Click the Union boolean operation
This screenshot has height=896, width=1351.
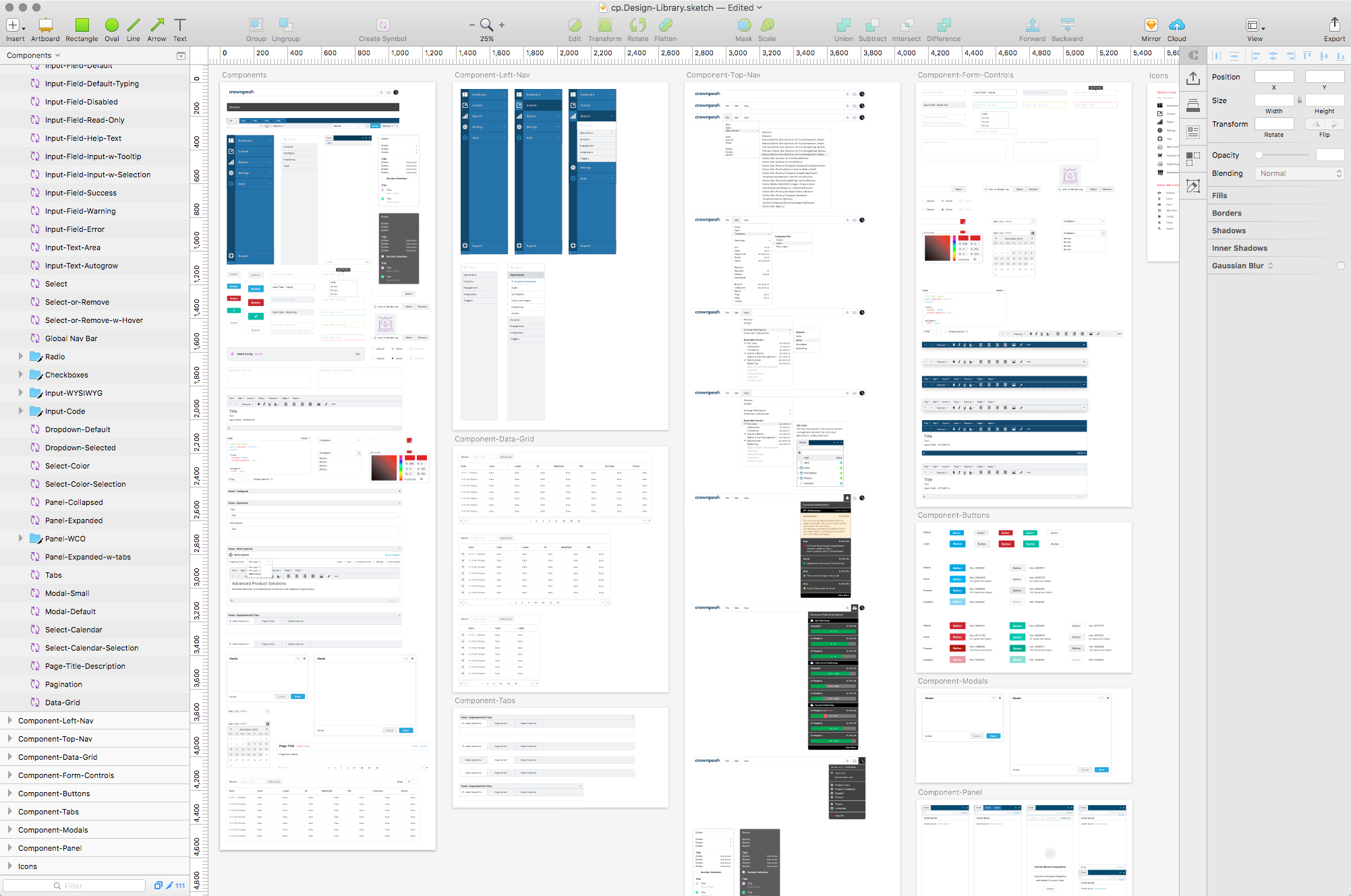coord(843,26)
